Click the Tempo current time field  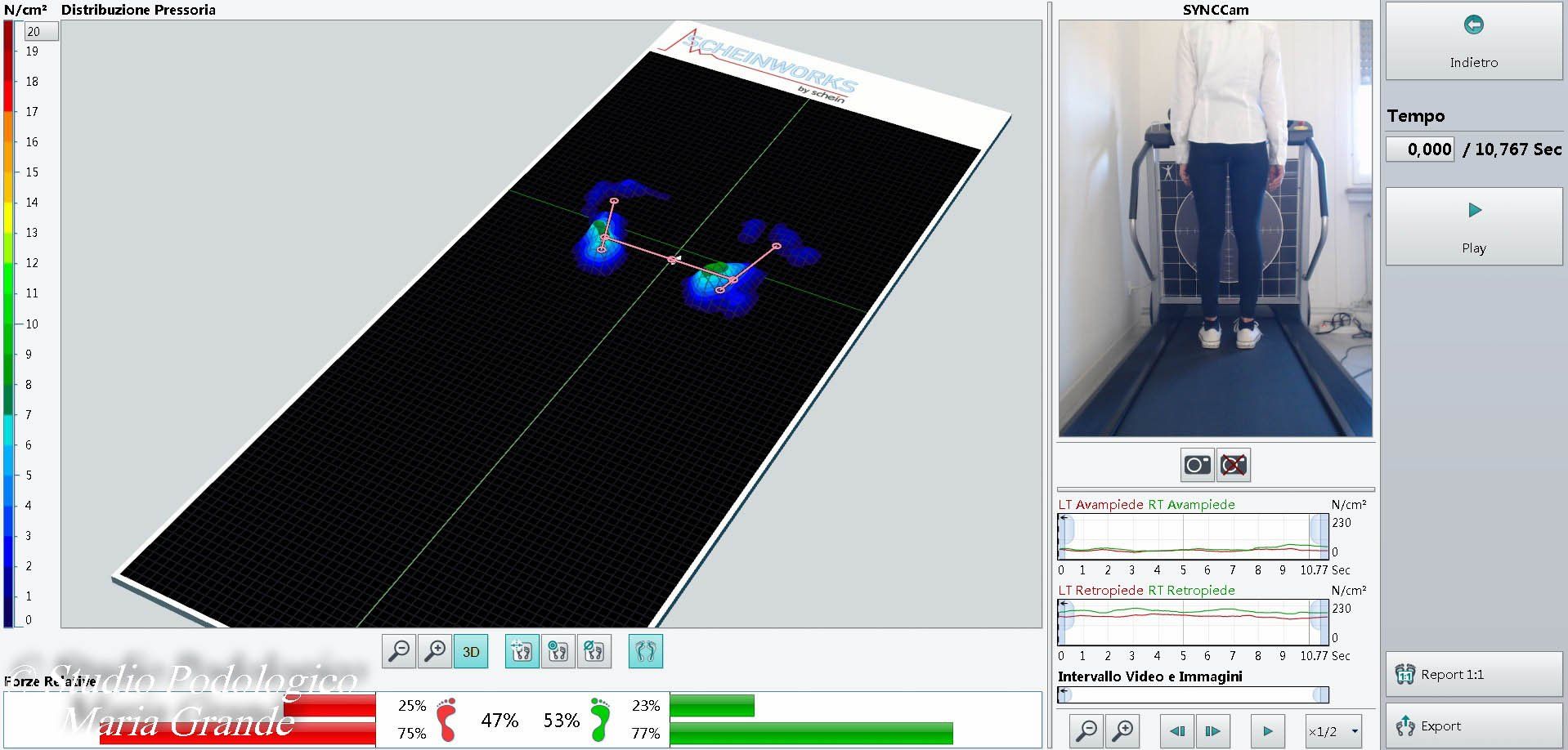pos(1420,150)
